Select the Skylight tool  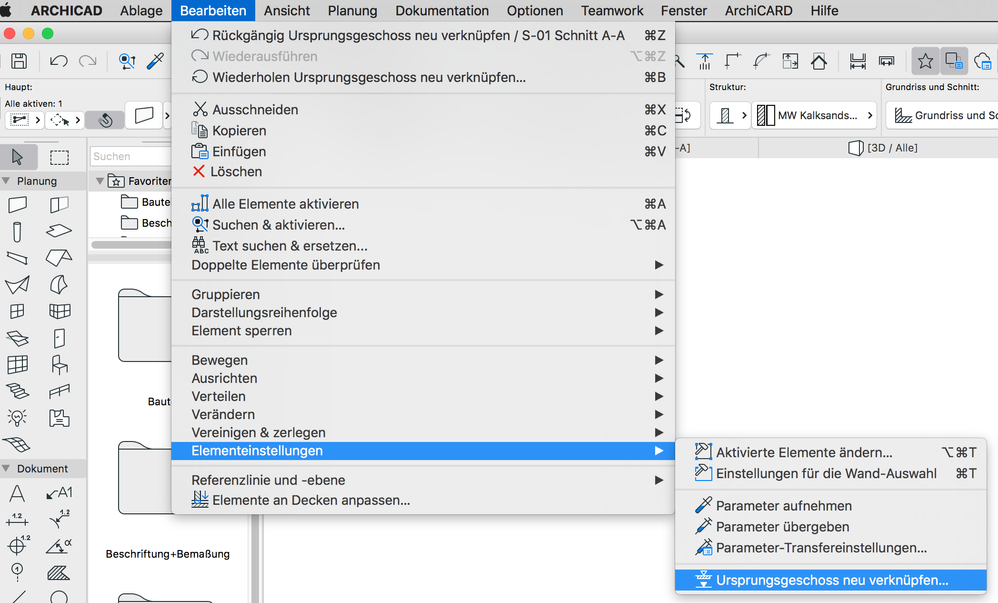coord(17,338)
